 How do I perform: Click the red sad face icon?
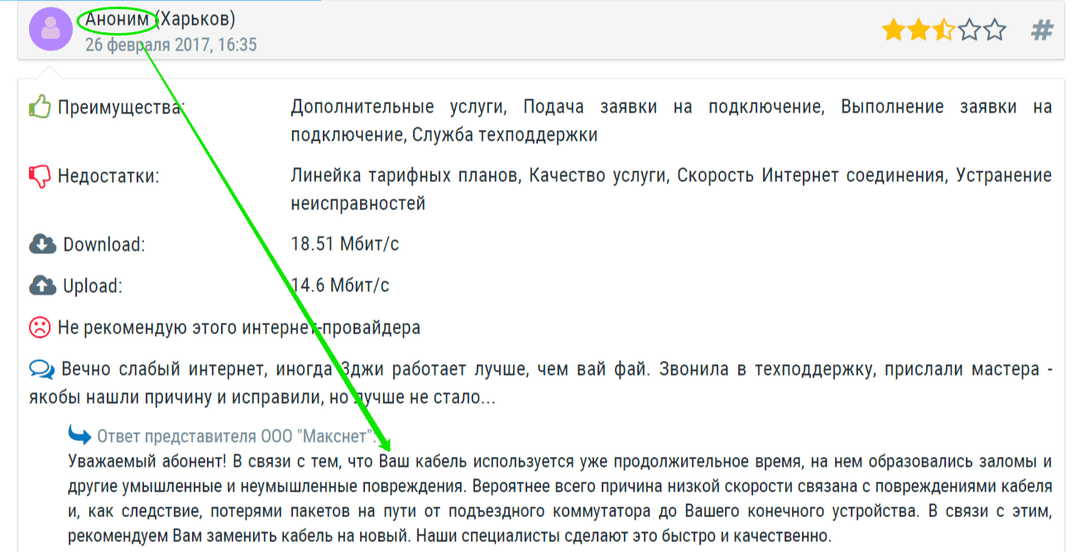point(40,327)
